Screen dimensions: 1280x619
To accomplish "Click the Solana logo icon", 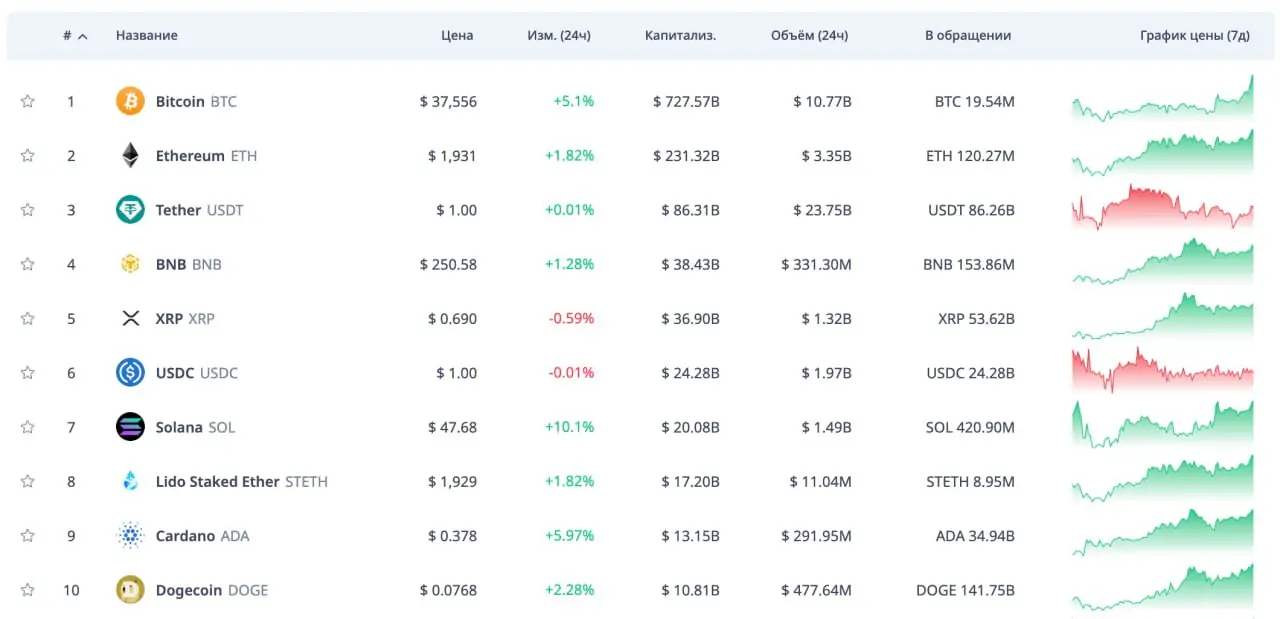I will coord(130,427).
